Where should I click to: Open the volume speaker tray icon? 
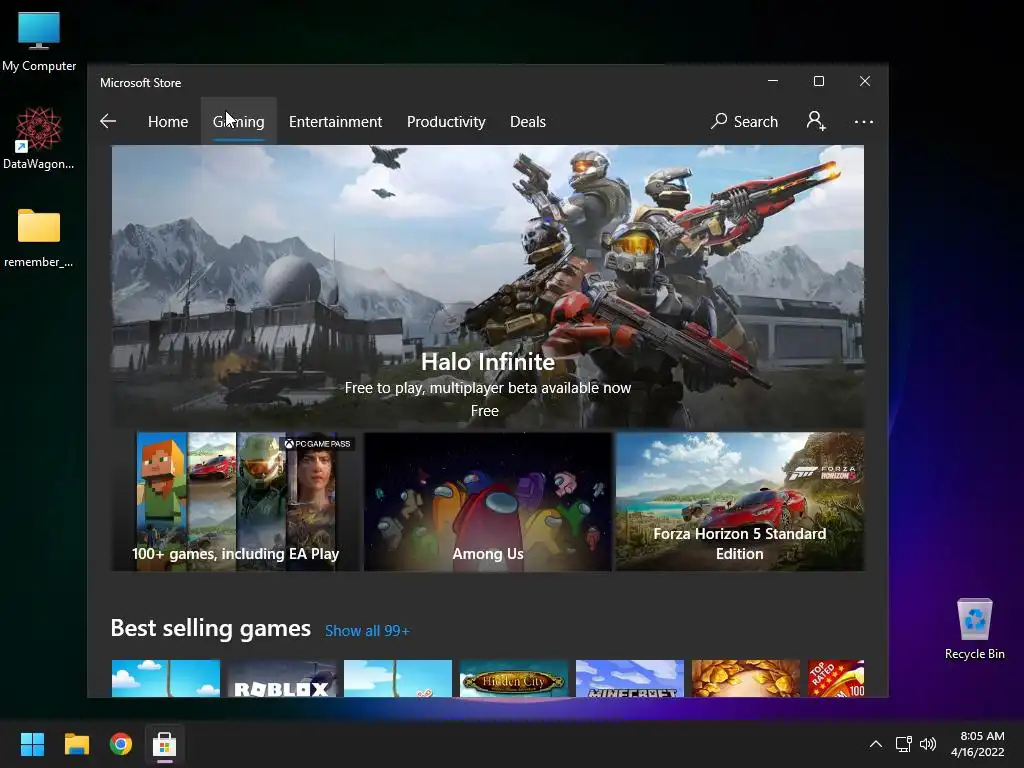pyautogui.click(x=928, y=744)
